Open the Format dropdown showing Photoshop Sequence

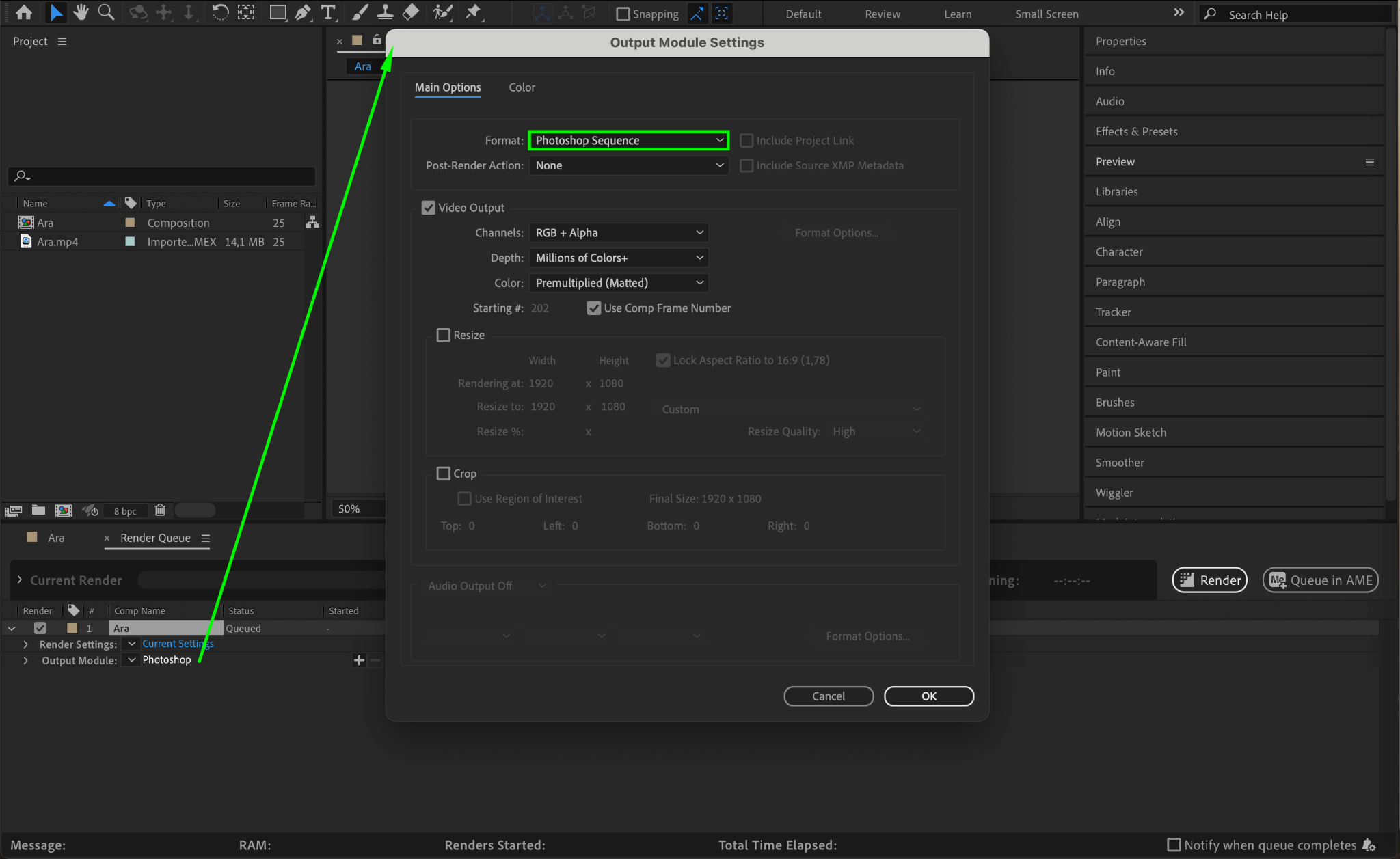click(628, 141)
